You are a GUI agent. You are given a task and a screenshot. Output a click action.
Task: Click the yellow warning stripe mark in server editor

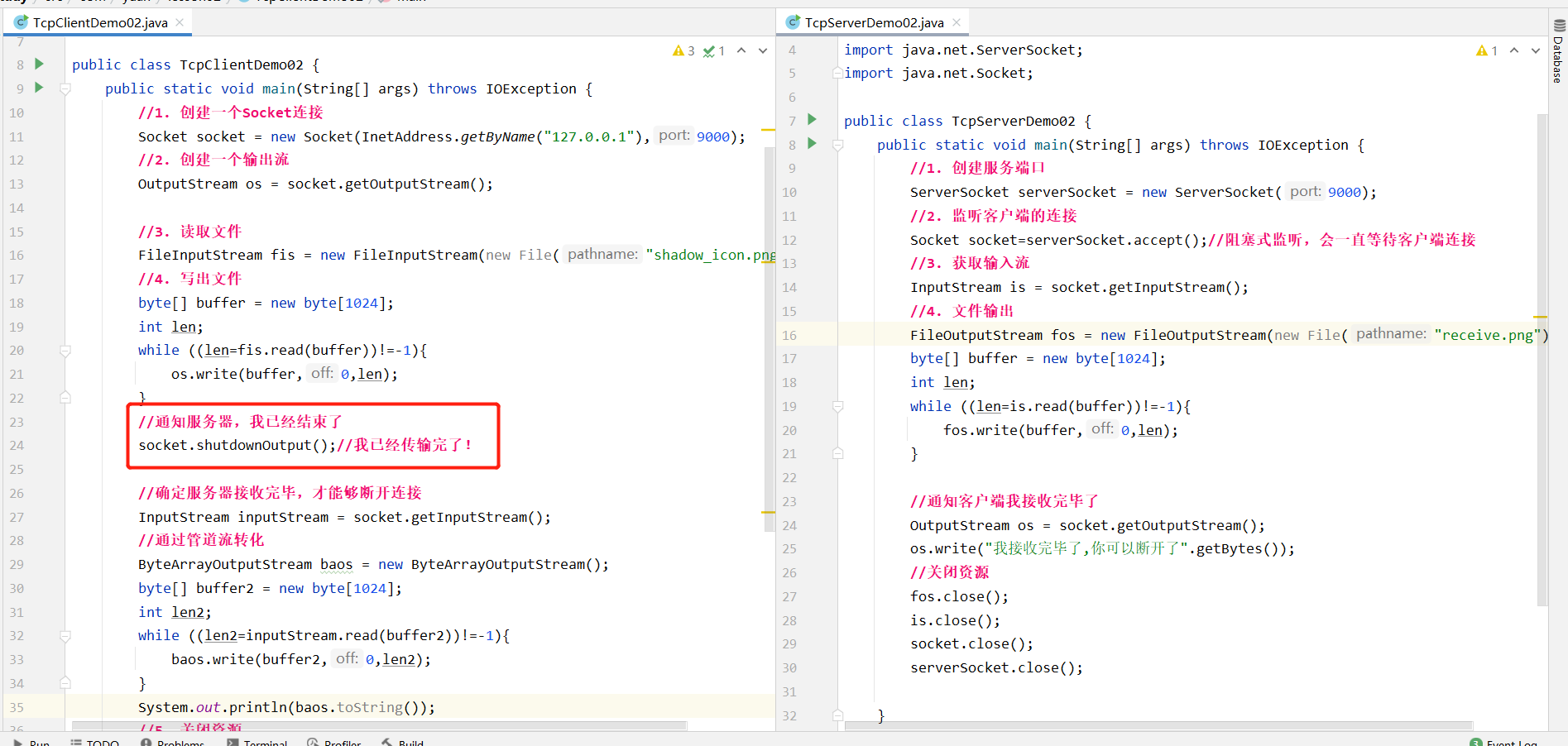coord(1540,317)
